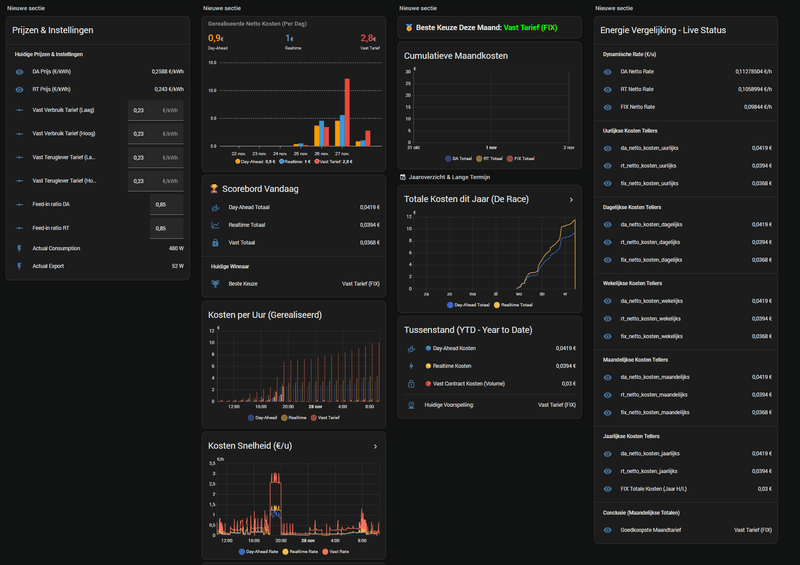Viewport: 800px width, 565px height.
Task: Open Totale Kosten dit Jaar chevron
Action: (571, 200)
